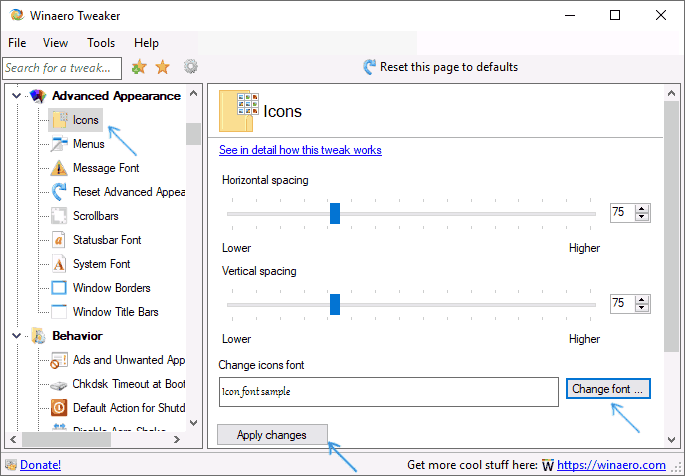The width and height of the screenshot is (685, 476).
Task: Click the right pane vertical scrollbar thumb
Action: pos(671,226)
